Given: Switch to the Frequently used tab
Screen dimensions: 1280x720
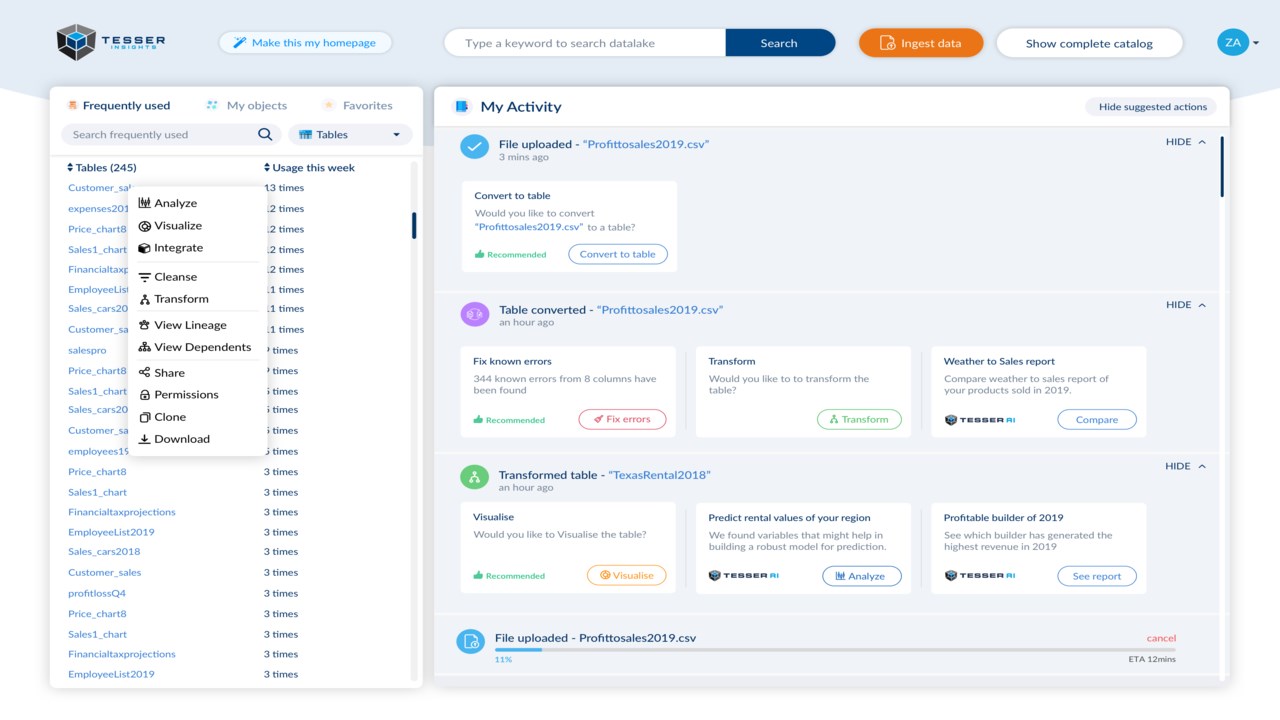Looking at the screenshot, I should (118, 105).
